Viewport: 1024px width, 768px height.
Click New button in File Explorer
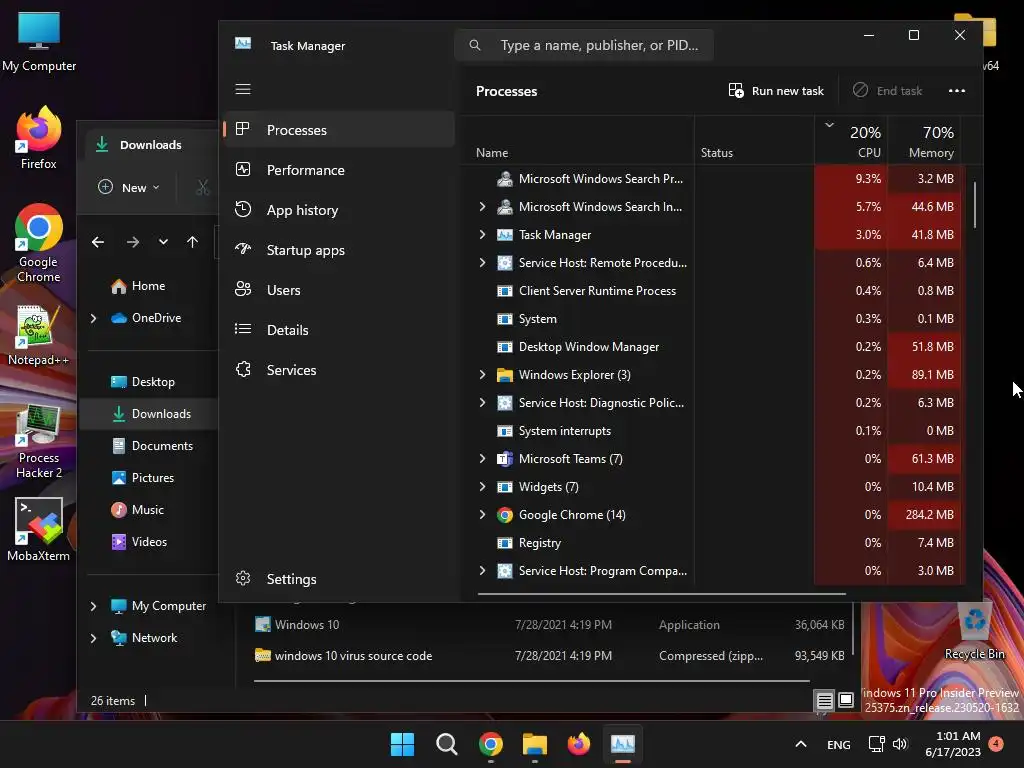point(129,187)
